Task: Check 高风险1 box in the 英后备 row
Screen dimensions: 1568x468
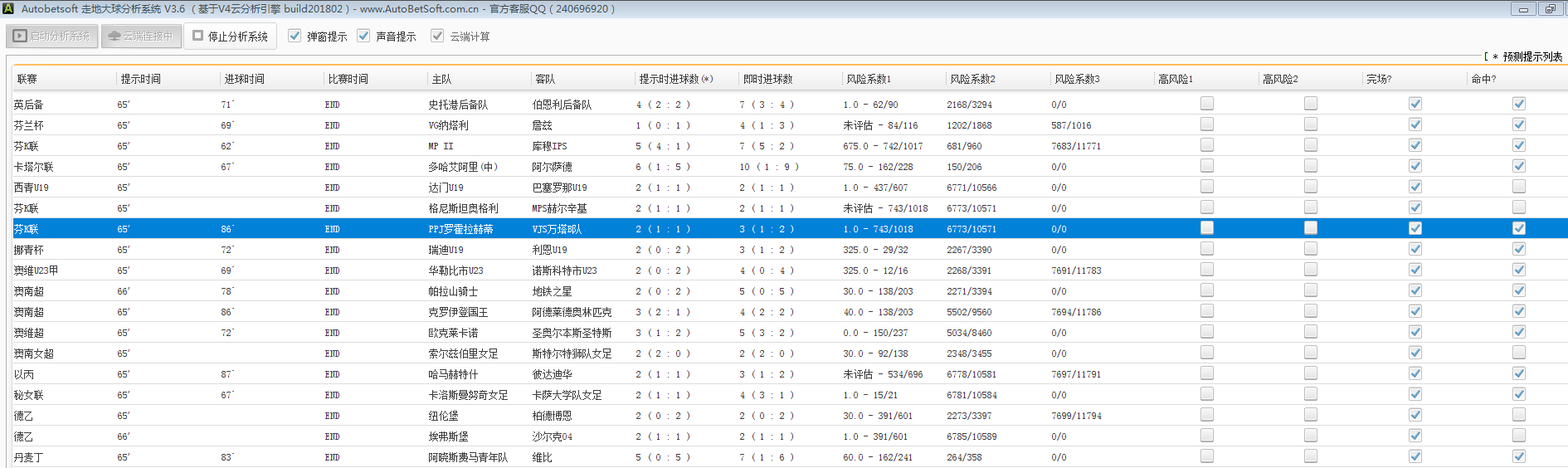Action: 1206,104
